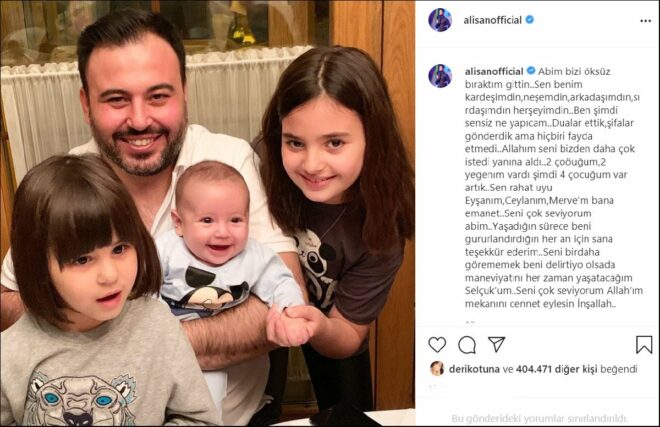Screen dimensions: 660x427
Task: View the 404.471 diğer kişi likes list
Action: pyautogui.click(x=556, y=369)
